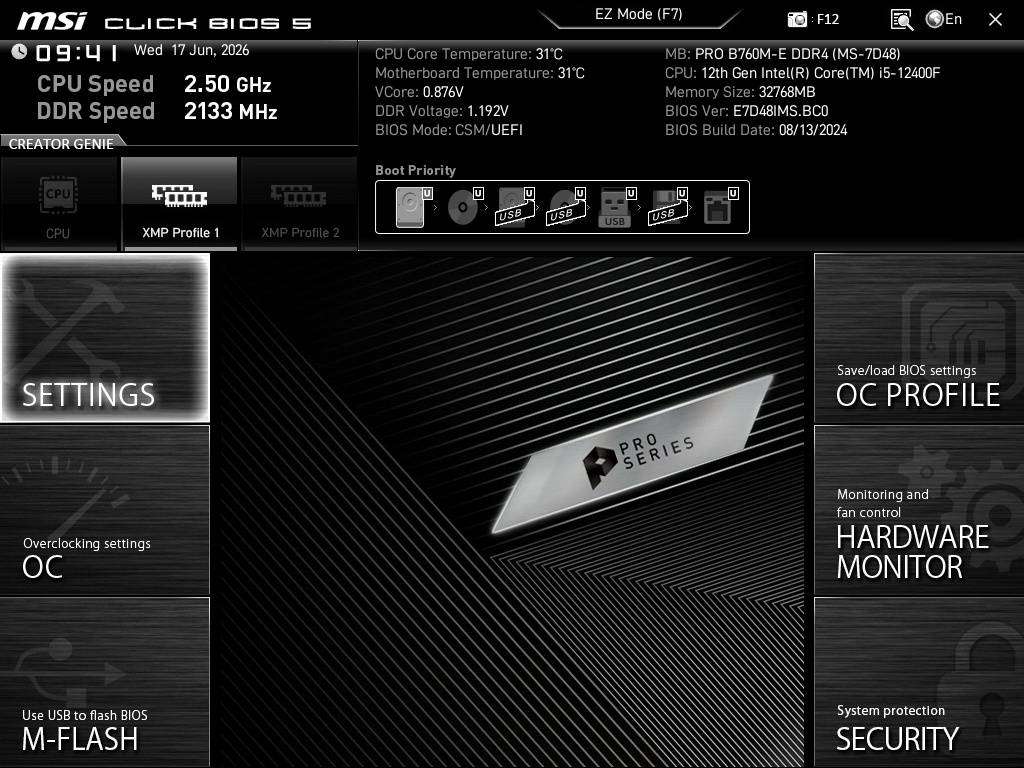Click the BIOS Mode CSM/UEFI text
1024x768 pixels.
(x=449, y=130)
